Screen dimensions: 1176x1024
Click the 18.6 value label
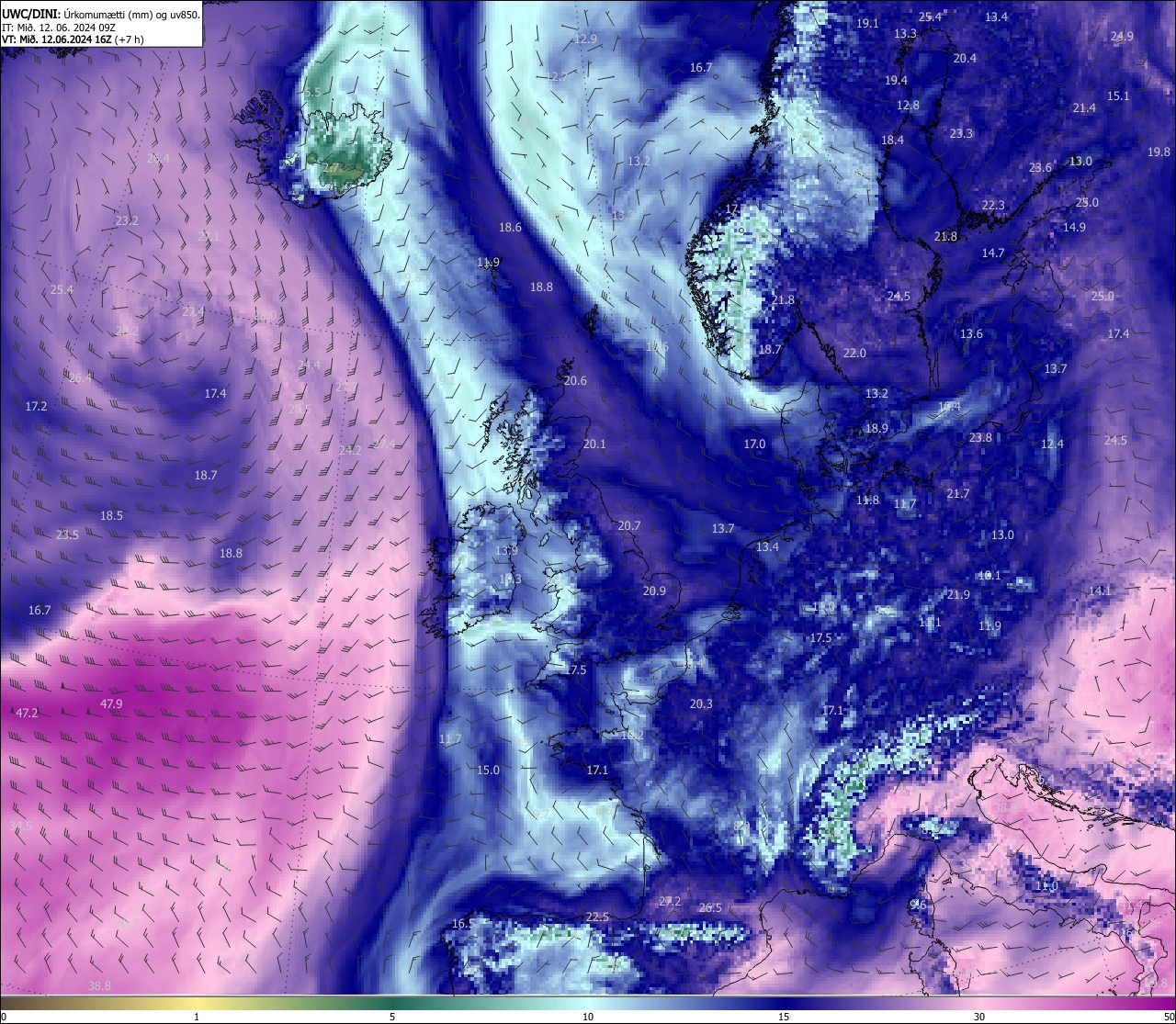[x=510, y=228]
